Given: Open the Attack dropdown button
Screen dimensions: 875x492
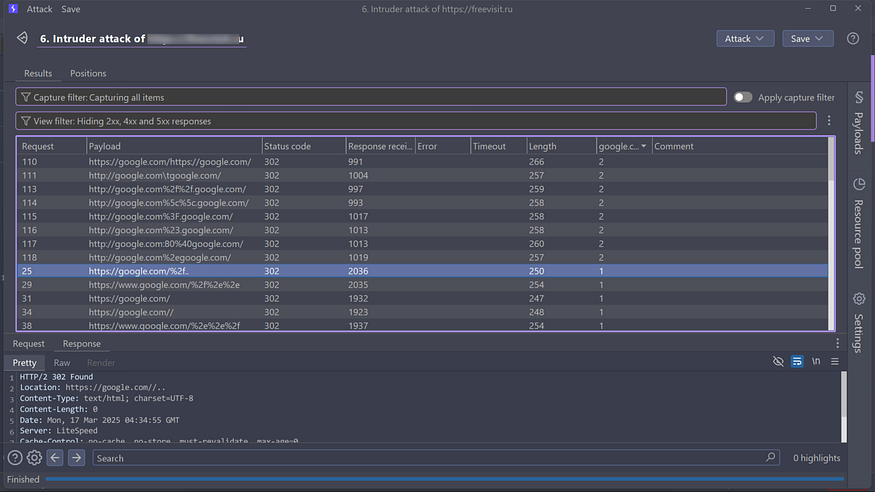Looking at the screenshot, I should [745, 38].
